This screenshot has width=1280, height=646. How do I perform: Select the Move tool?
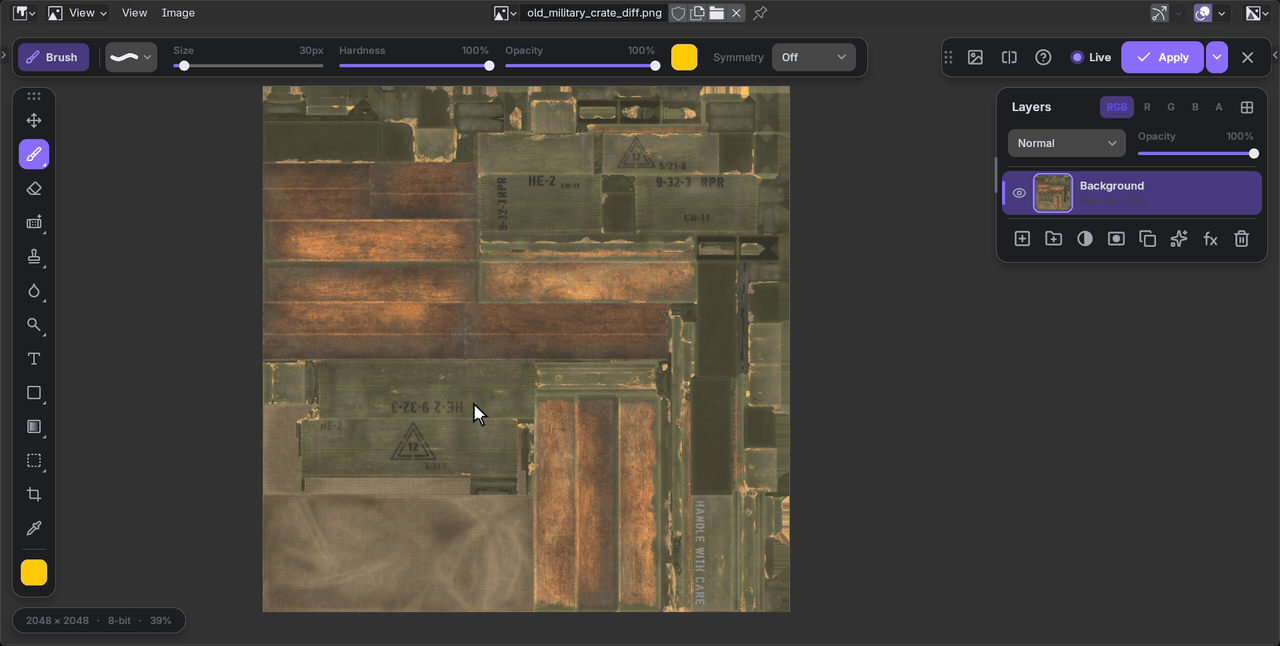(34, 121)
